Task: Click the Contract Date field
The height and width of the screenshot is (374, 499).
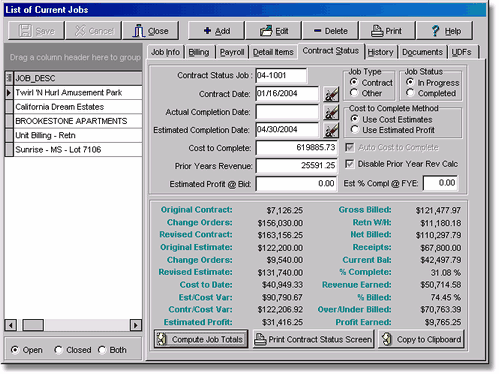Action: click(x=287, y=94)
